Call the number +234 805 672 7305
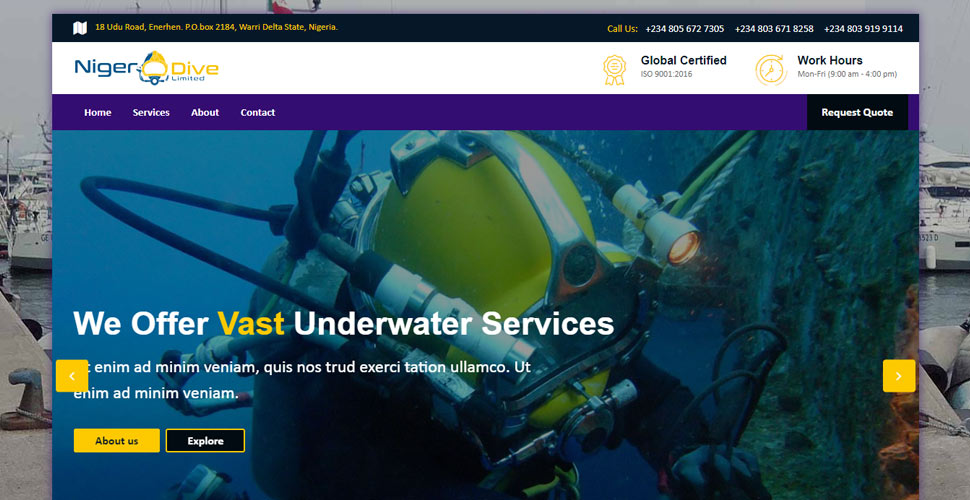Image resolution: width=970 pixels, height=500 pixels. point(684,28)
